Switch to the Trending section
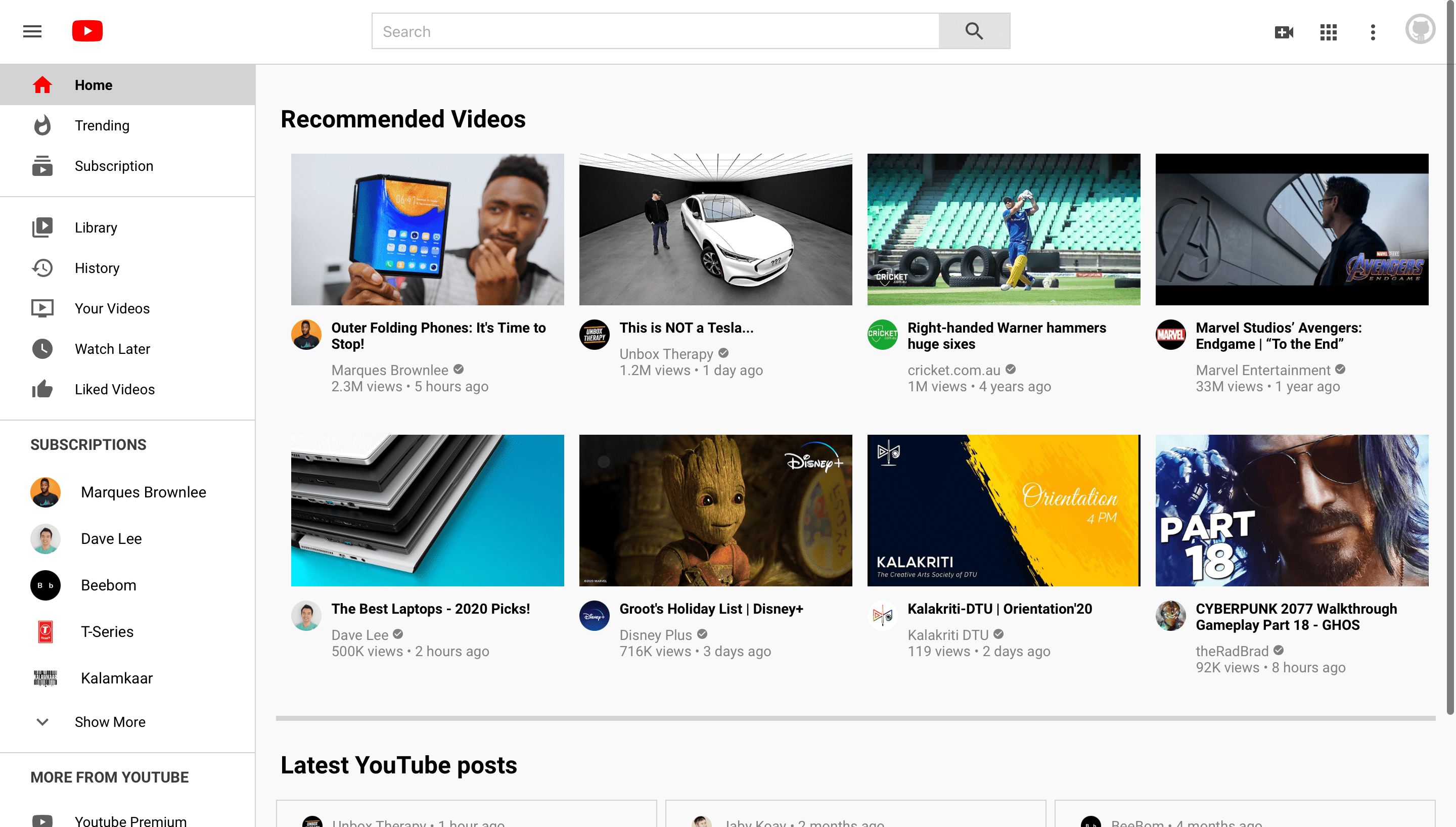 (102, 125)
